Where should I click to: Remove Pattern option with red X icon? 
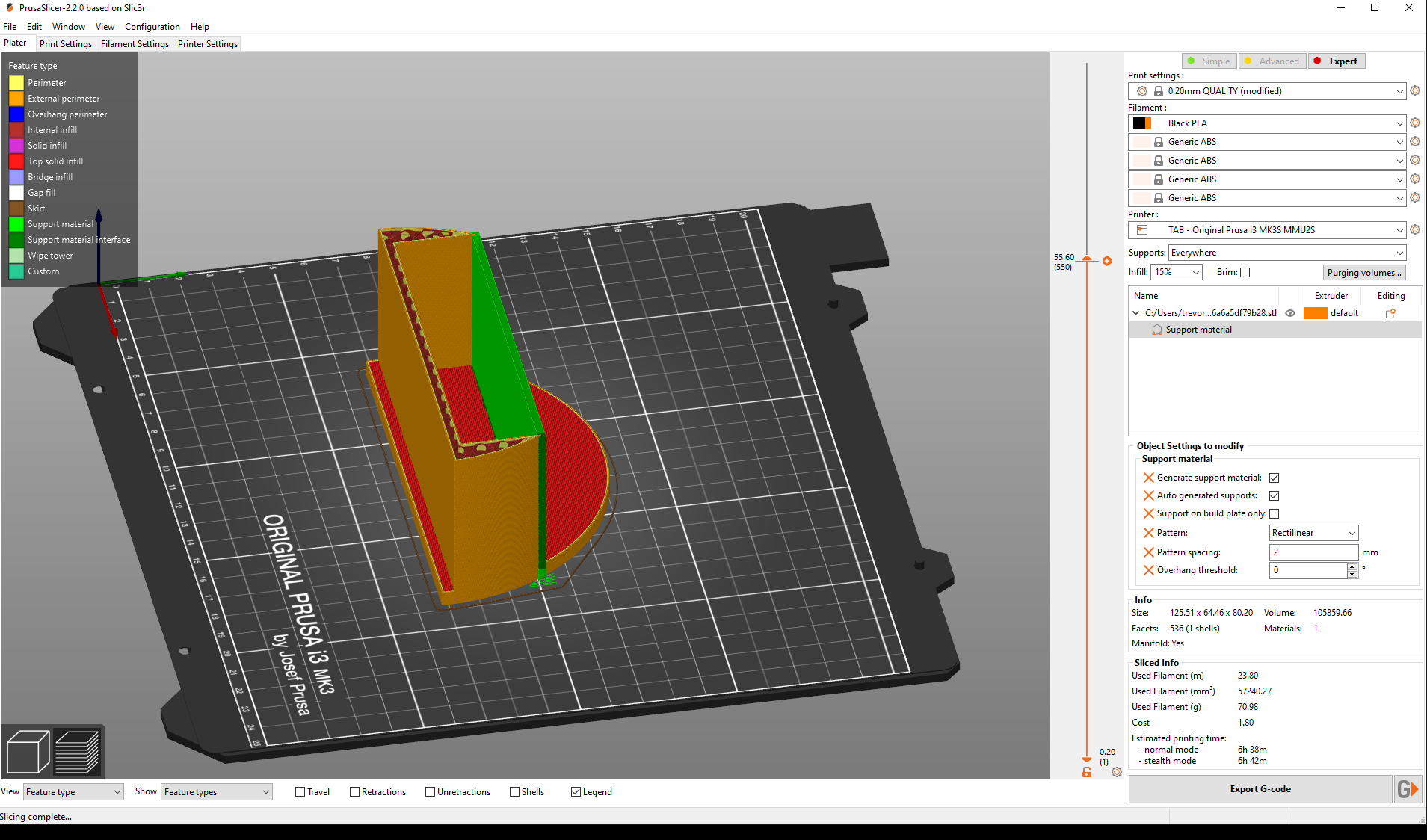1149,533
